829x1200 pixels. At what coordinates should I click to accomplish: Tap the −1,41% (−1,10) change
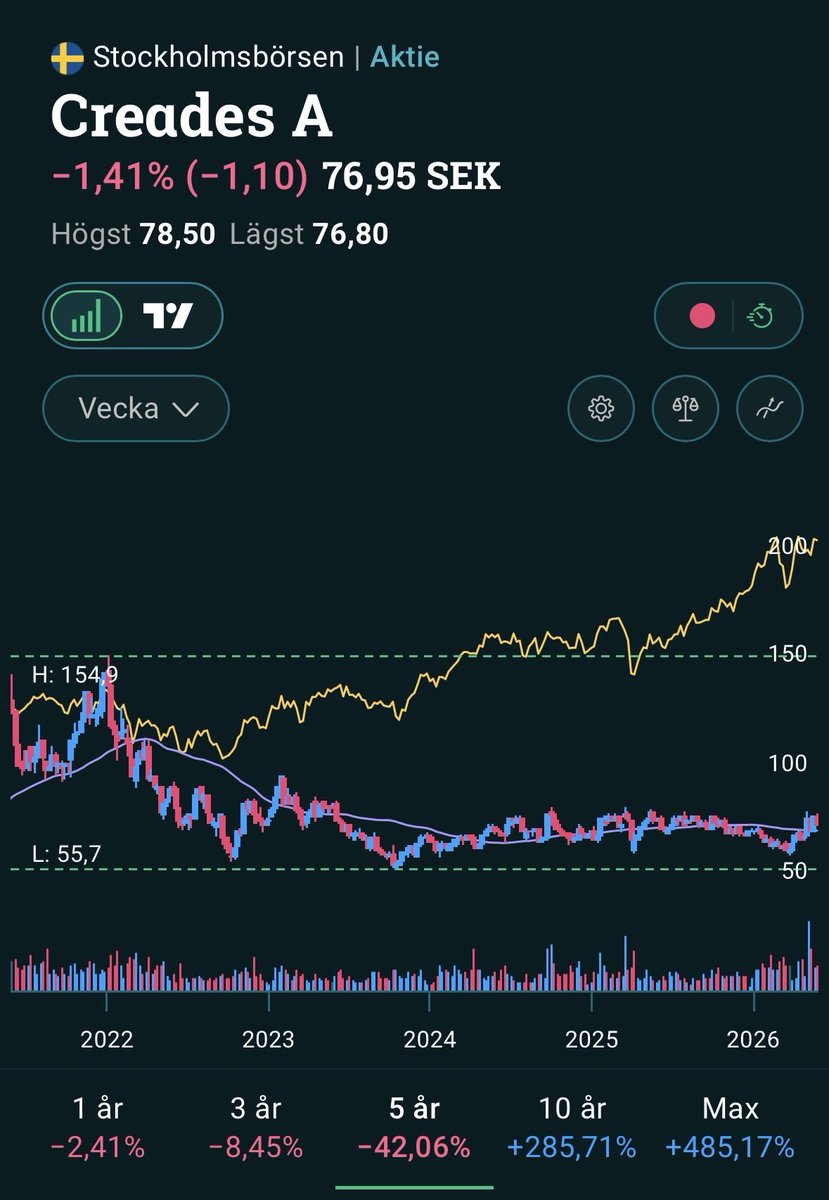tap(179, 177)
